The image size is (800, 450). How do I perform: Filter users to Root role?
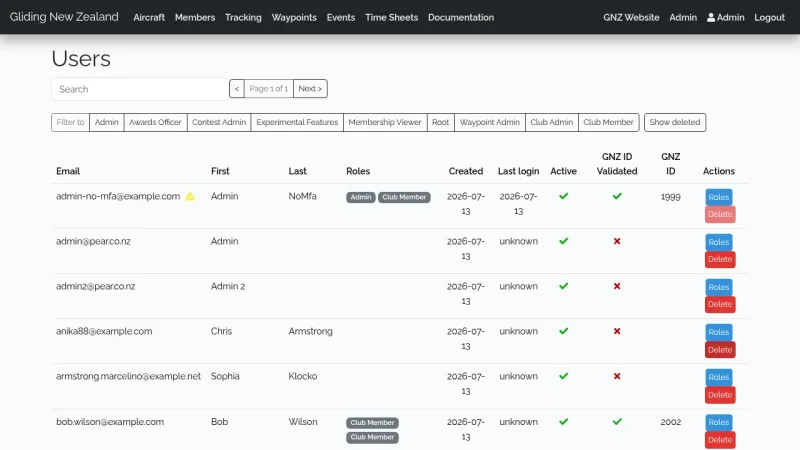pyautogui.click(x=440, y=122)
